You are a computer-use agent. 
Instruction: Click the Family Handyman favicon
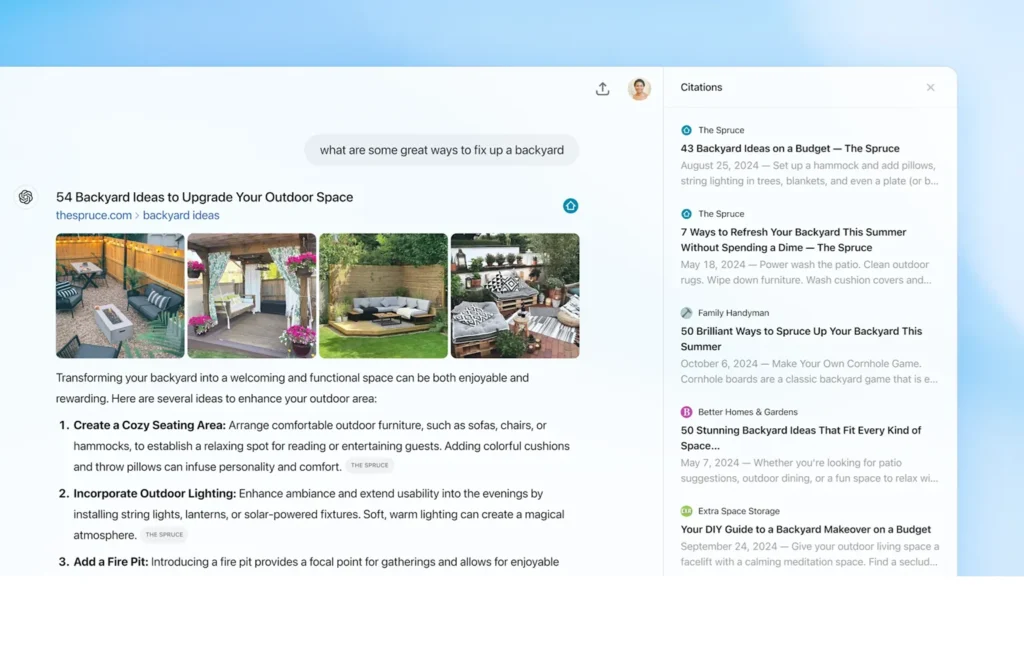coord(686,313)
